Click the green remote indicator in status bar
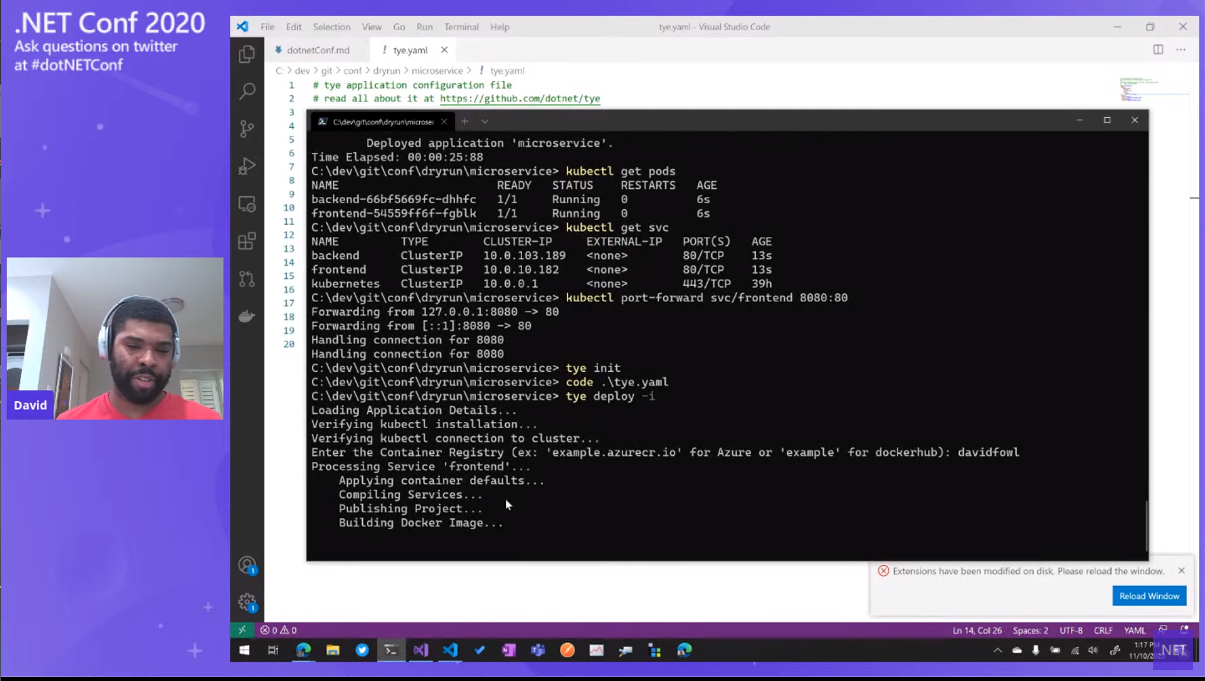The height and width of the screenshot is (681, 1205). [x=242, y=630]
